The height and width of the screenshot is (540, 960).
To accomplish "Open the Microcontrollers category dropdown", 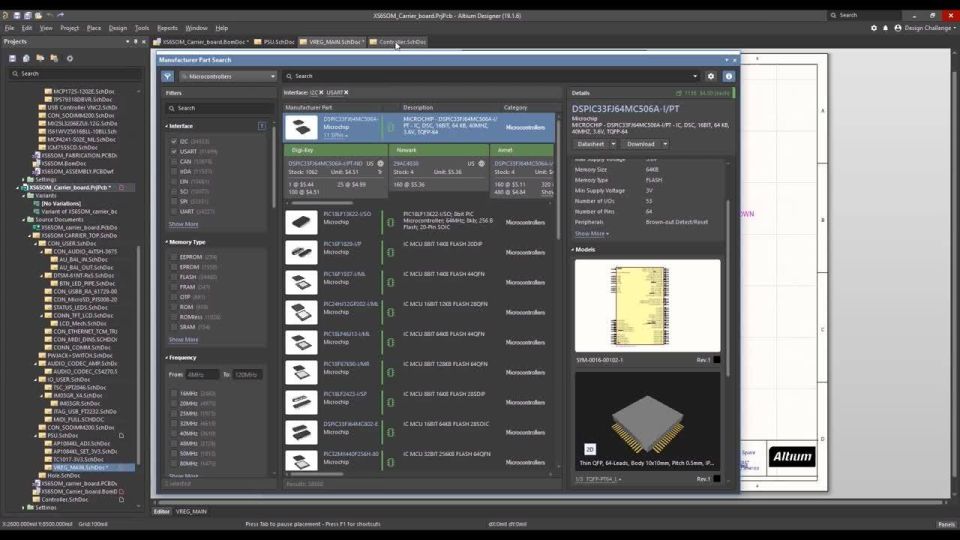I will pos(228,77).
